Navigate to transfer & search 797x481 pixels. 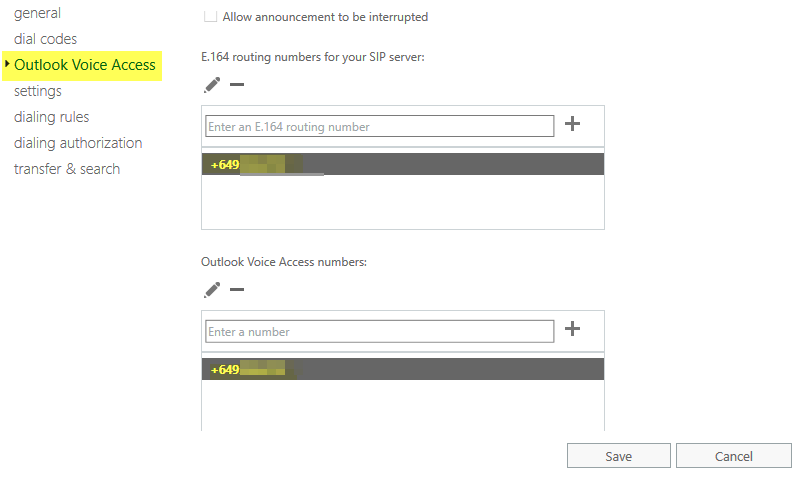tap(67, 169)
